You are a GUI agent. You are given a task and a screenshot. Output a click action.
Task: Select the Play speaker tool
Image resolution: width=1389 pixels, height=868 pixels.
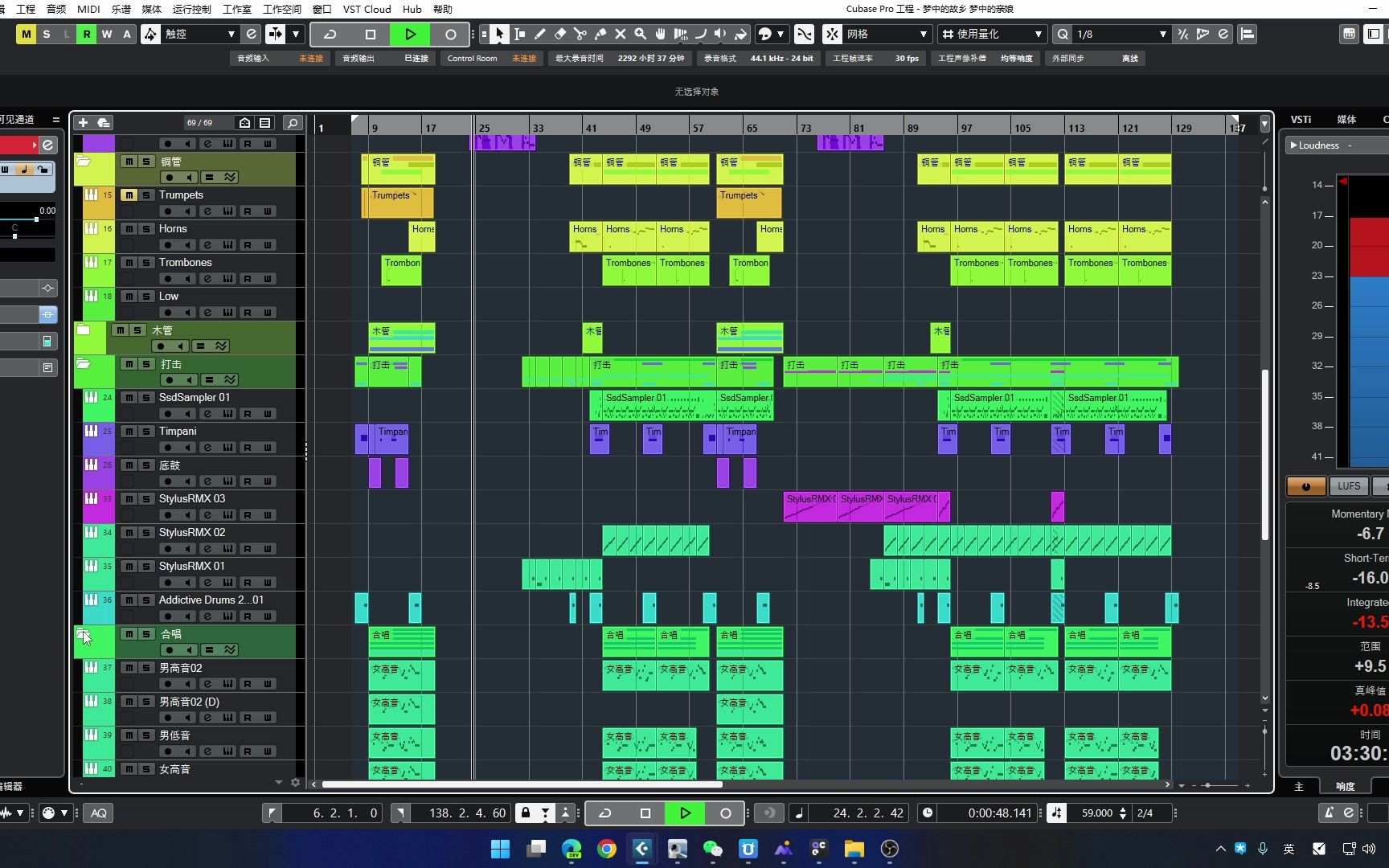point(721,34)
